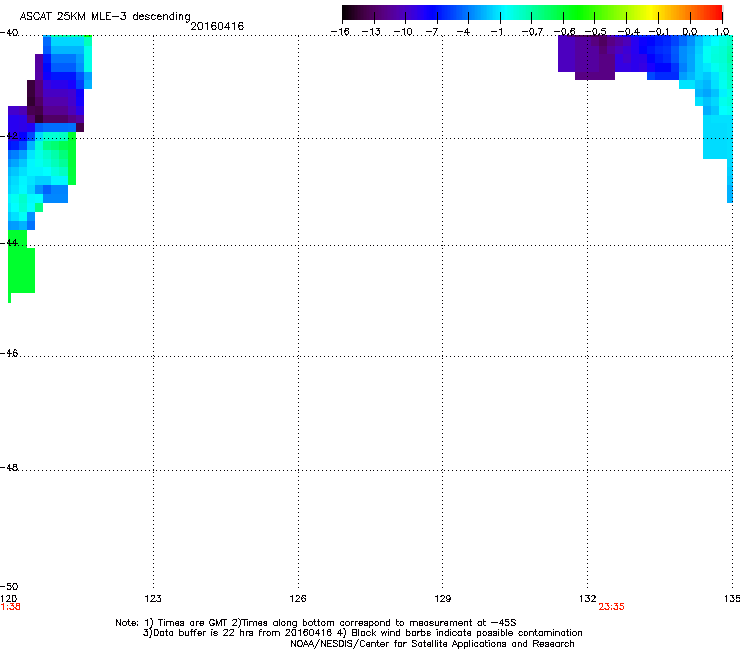This screenshot has height=650, width=740.
Task: Click the -0.4 color scale label
Action: (x=629, y=32)
